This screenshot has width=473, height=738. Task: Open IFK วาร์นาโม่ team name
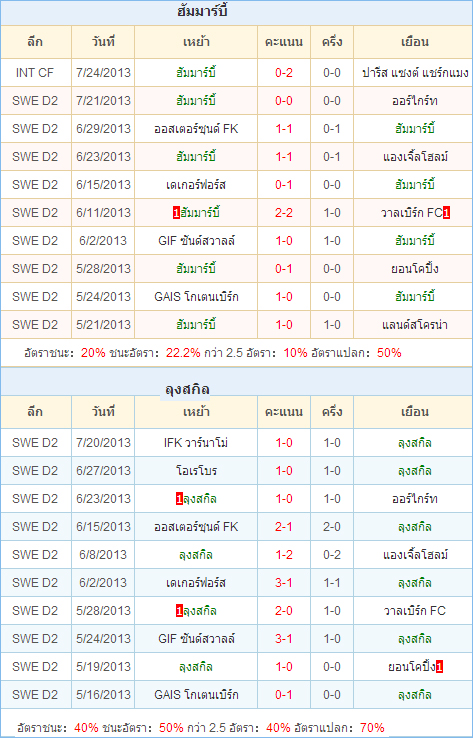(x=196, y=443)
